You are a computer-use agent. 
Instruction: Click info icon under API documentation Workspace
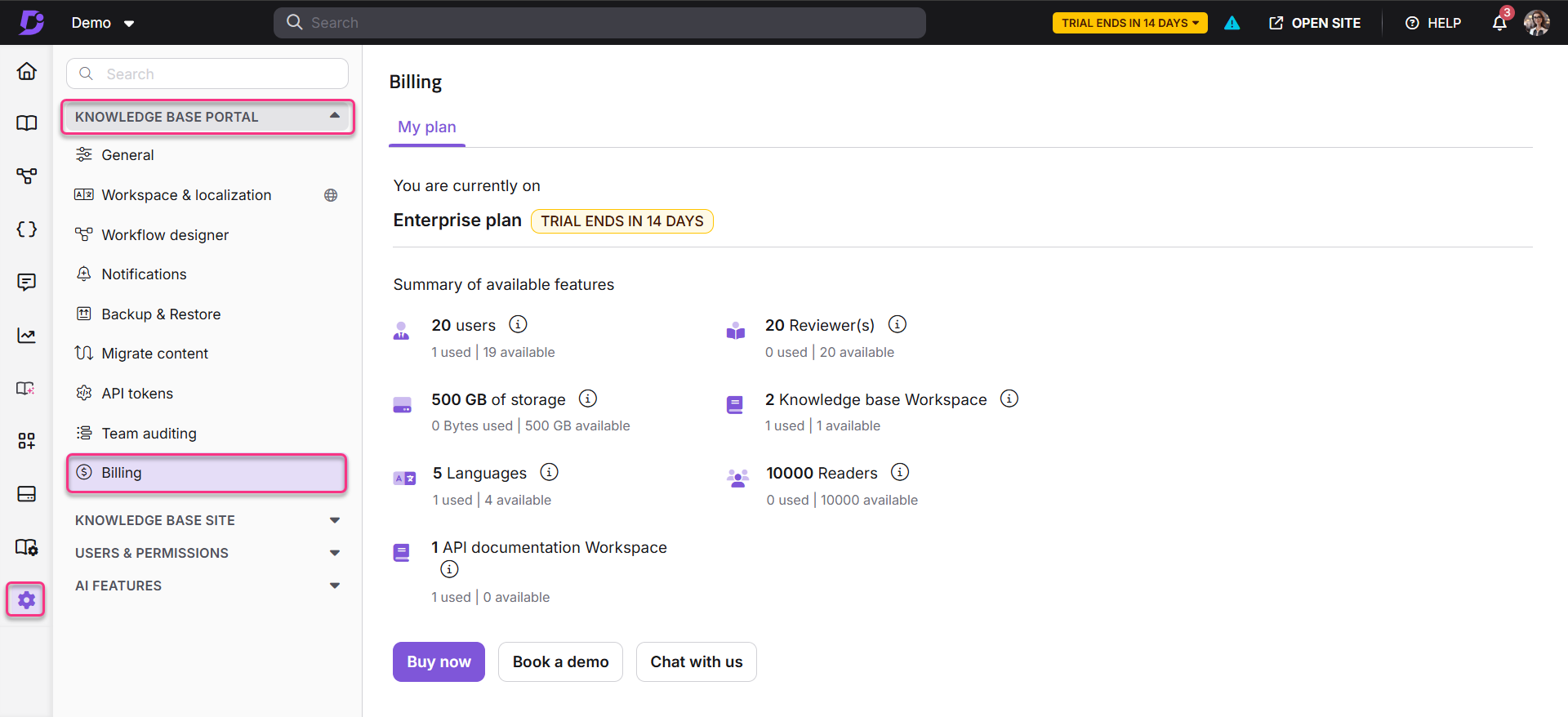tap(449, 569)
